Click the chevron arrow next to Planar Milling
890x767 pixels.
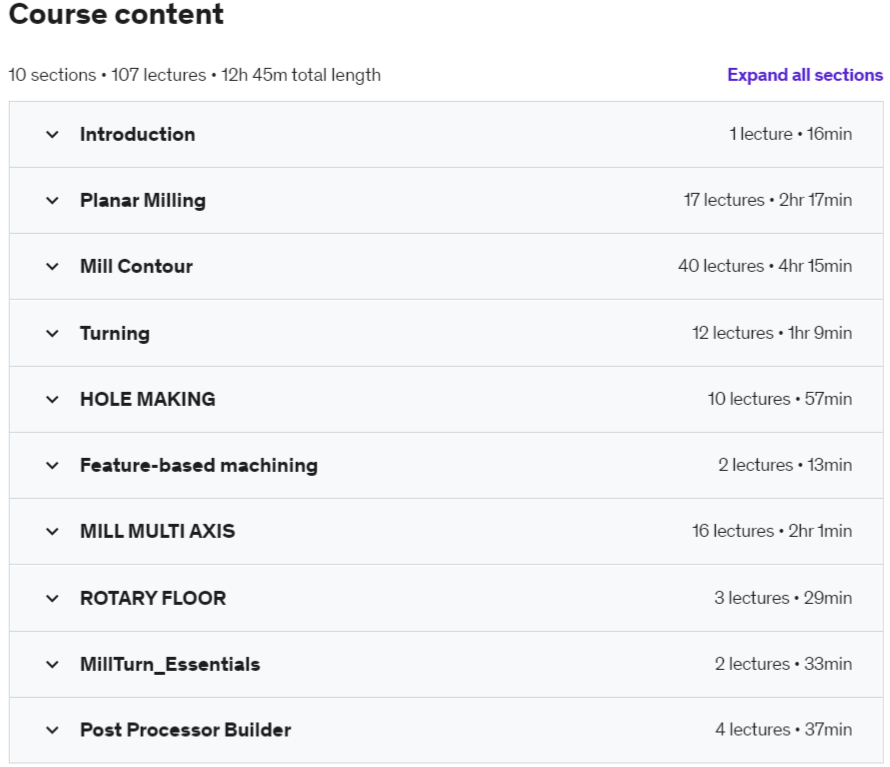coord(52,201)
